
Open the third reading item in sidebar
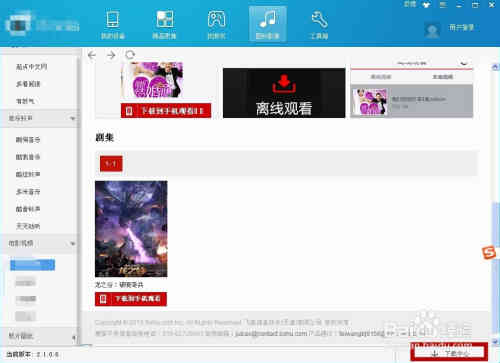tap(25, 101)
